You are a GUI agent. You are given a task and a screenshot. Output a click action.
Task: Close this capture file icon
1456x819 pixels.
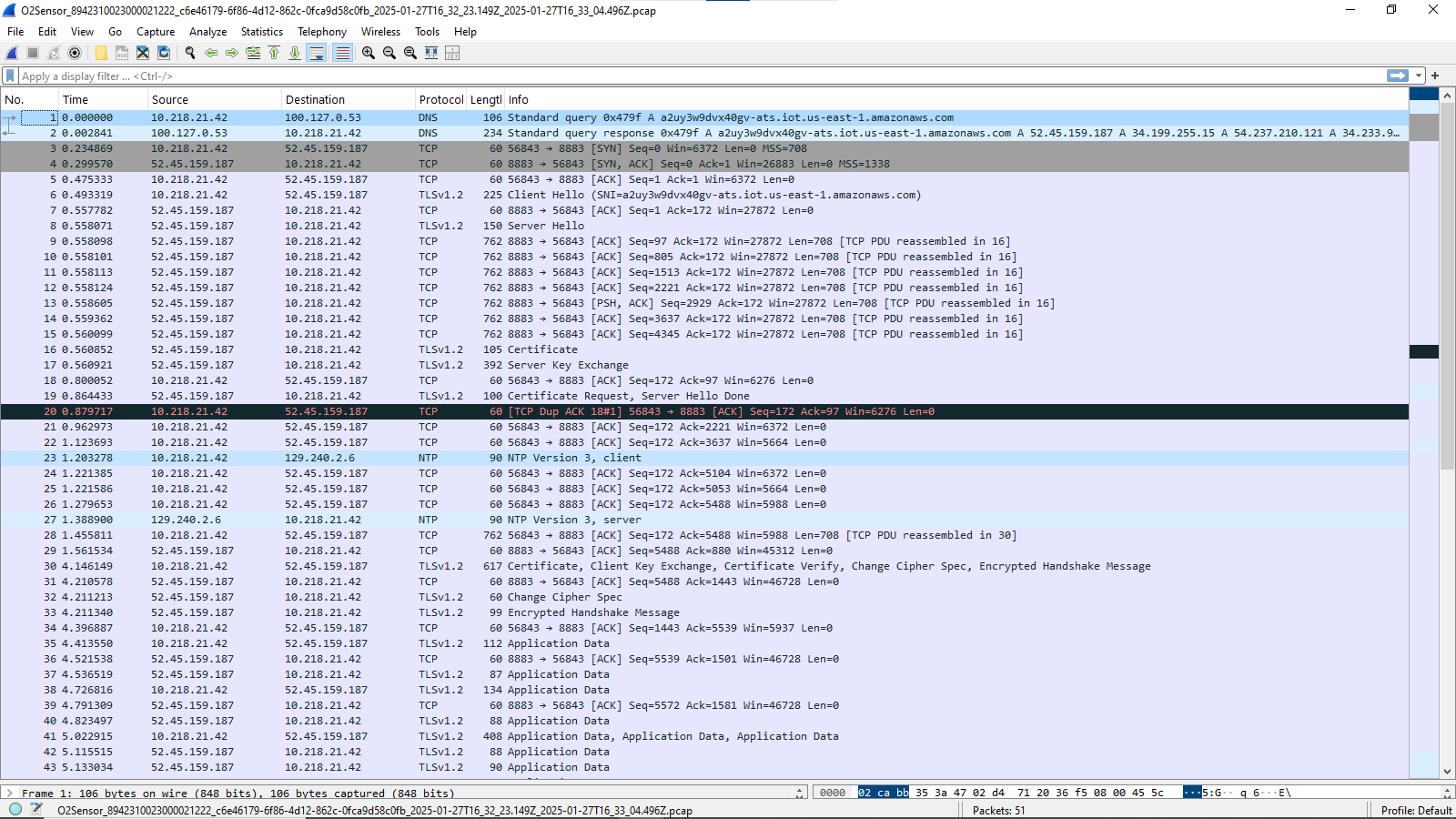click(x=143, y=53)
